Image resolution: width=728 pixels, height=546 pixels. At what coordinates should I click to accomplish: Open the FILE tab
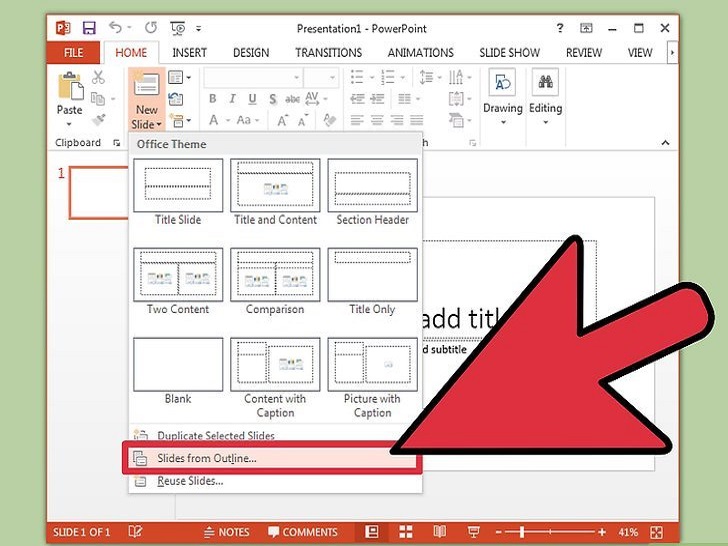tap(73, 52)
